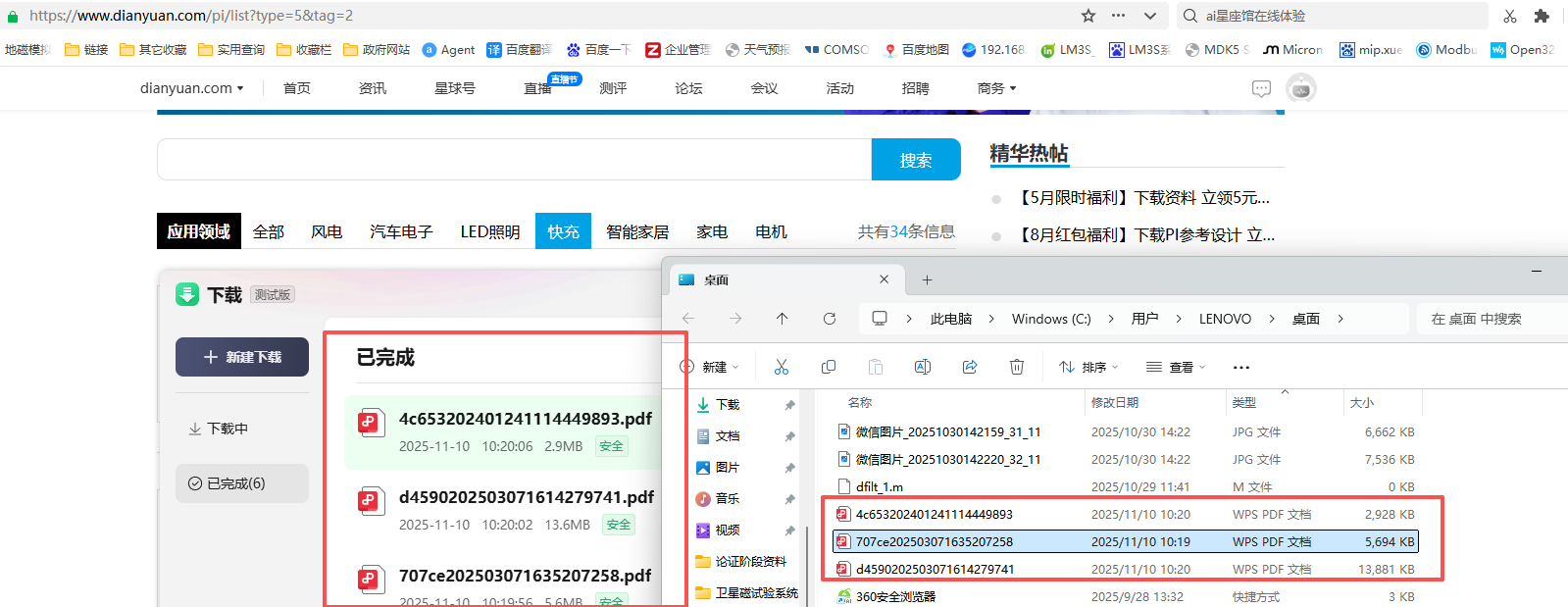Open the 政府网站 bookmark folder
The height and width of the screenshot is (607, 1568).
tap(377, 49)
